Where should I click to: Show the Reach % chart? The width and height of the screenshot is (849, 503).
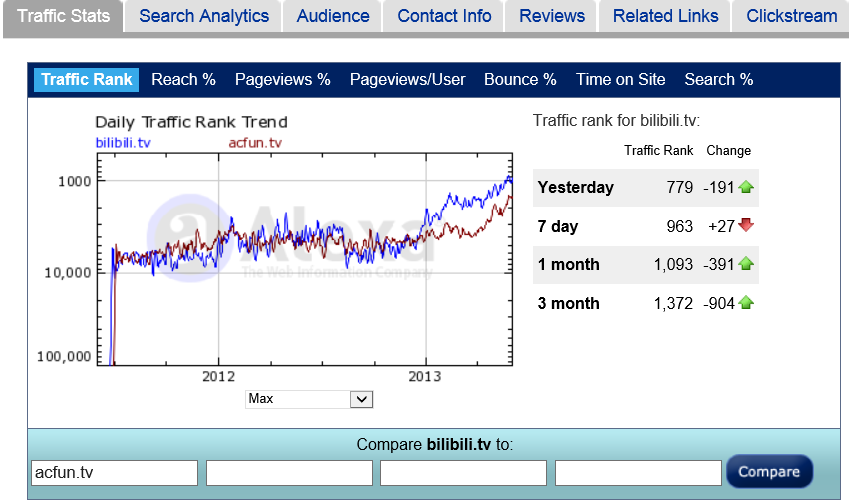[183, 80]
